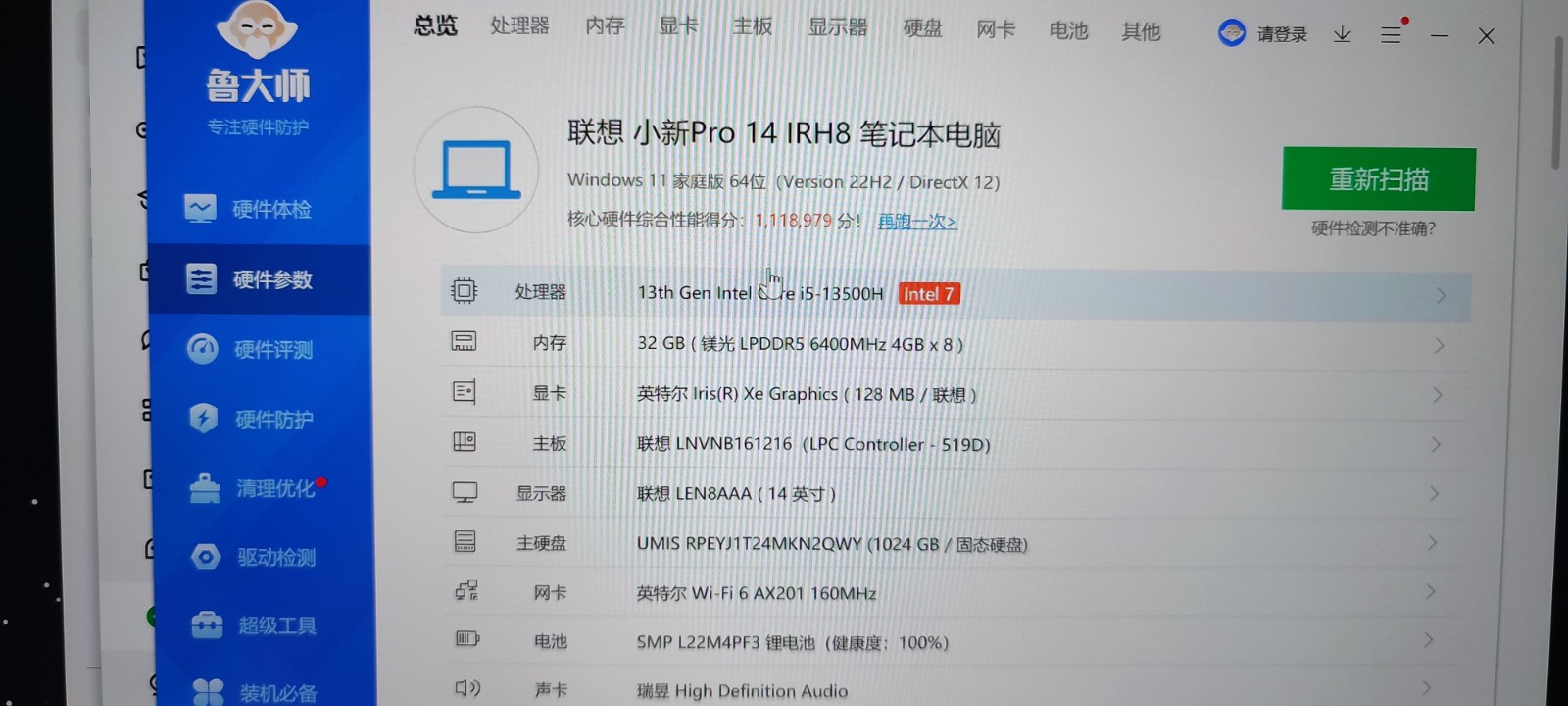Click the battery icon

(x=467, y=639)
